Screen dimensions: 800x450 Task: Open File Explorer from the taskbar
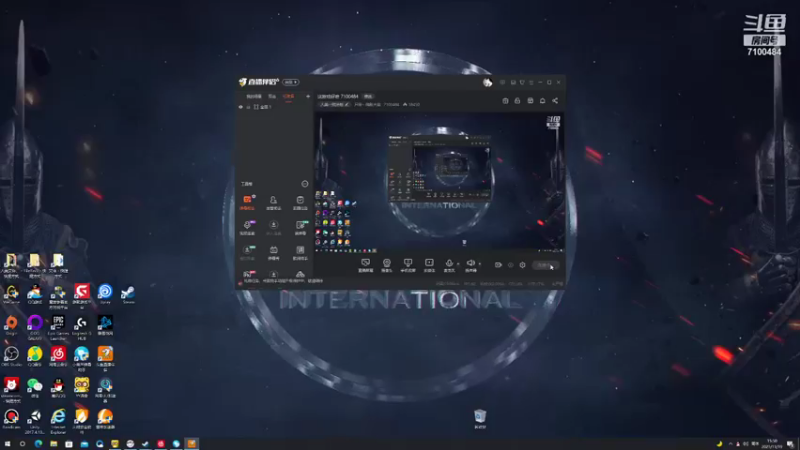coord(54,444)
